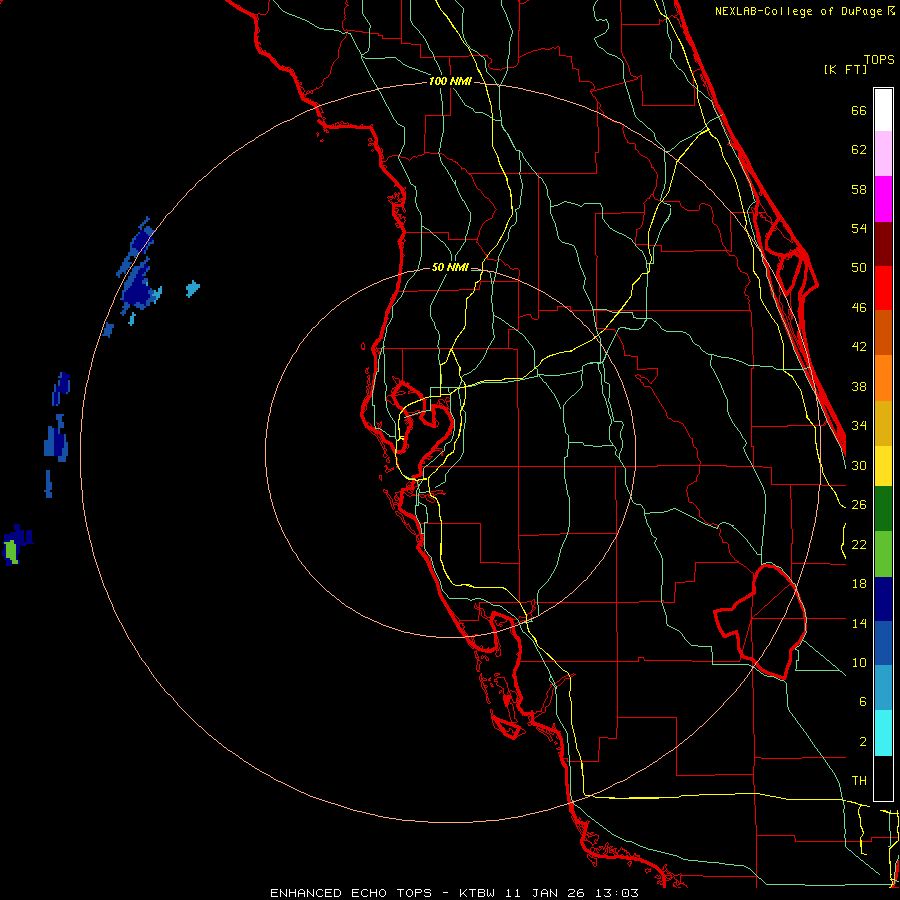Image resolution: width=900 pixels, height=900 pixels.
Task: Click the '11 JAN 26' date text
Action: [x=544, y=893]
